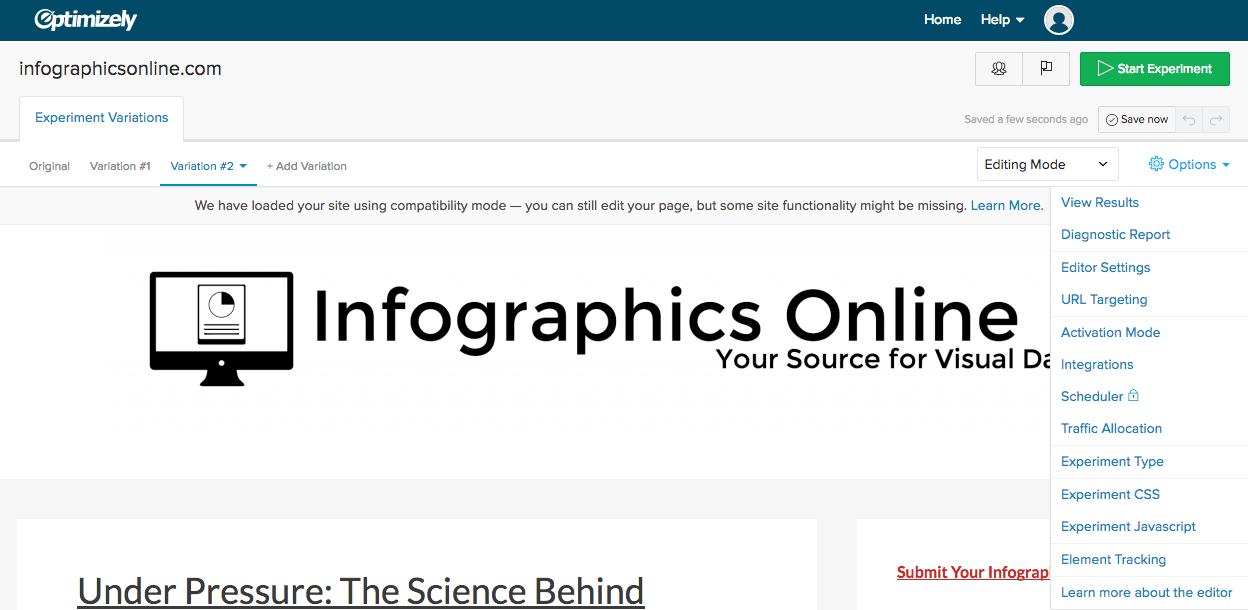Image resolution: width=1248 pixels, height=610 pixels.
Task: Click the Options gear icon
Action: tap(1157, 164)
